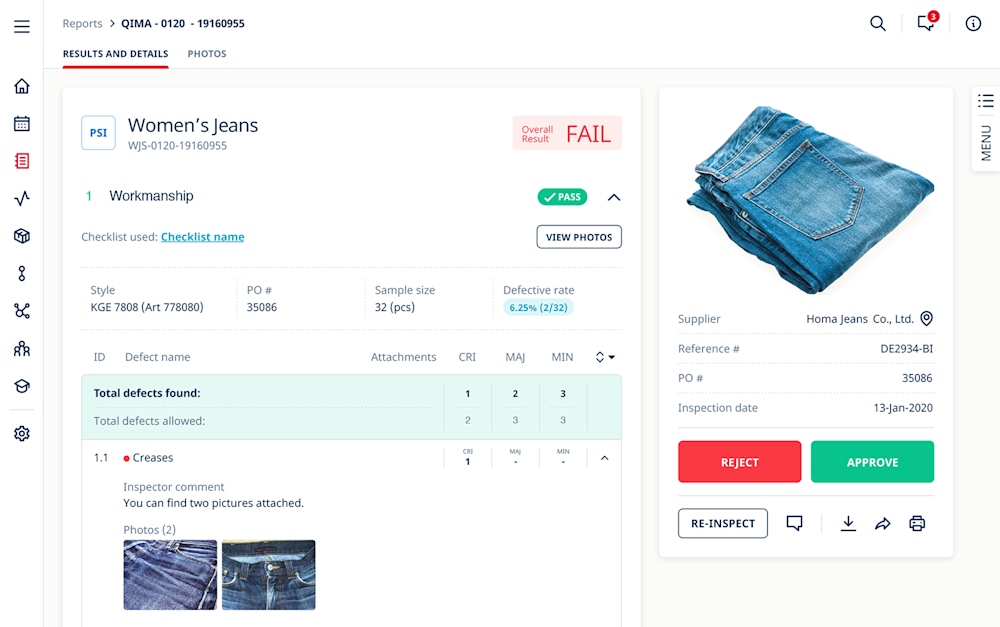Click inspection date 13-Jan-2020
1000x627 pixels.
click(x=903, y=408)
